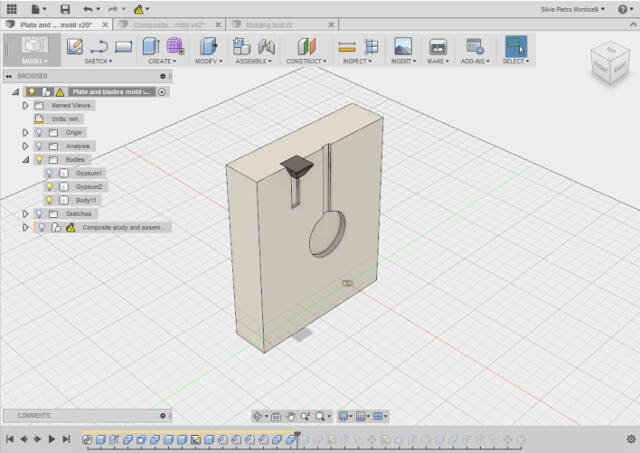The height and width of the screenshot is (453, 640).
Task: Show Sketches folder via its light bulb
Action: pyautogui.click(x=39, y=213)
